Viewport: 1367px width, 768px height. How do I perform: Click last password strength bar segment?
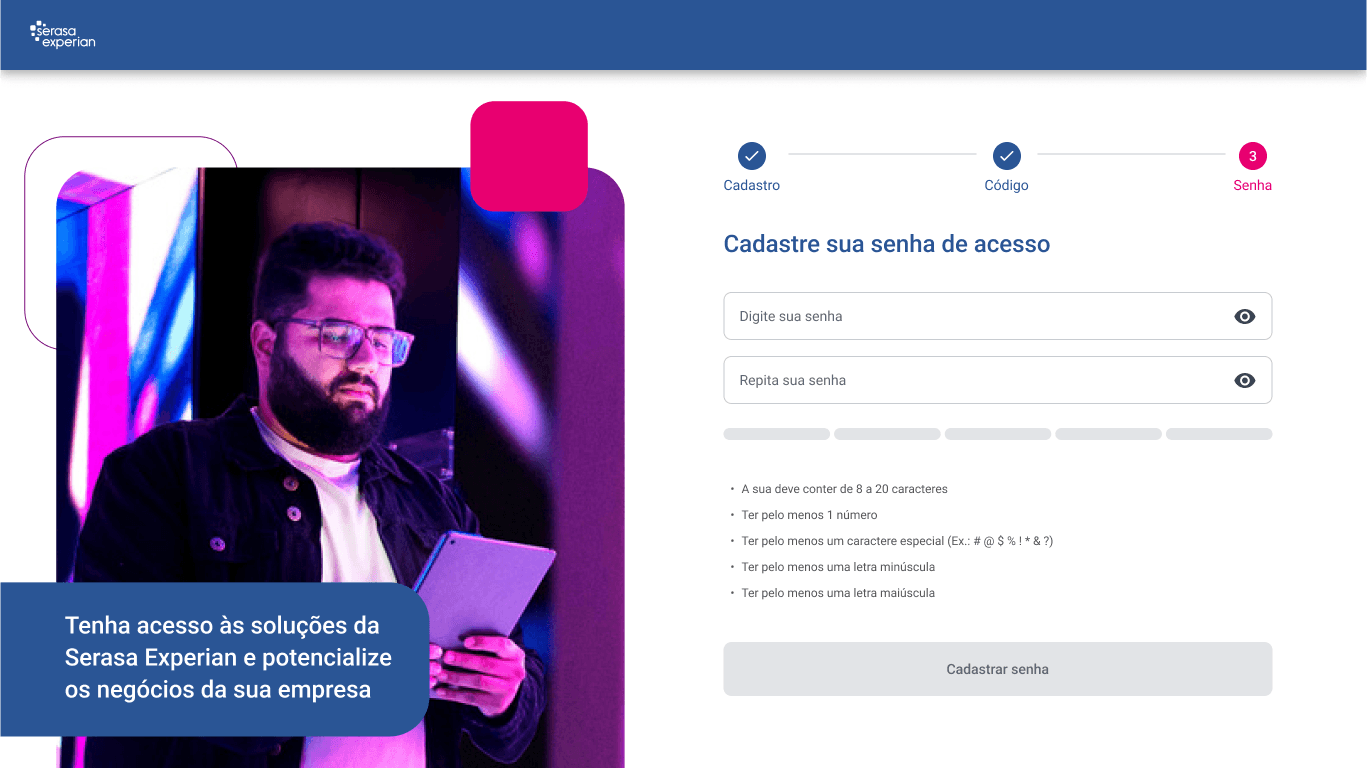1219,434
